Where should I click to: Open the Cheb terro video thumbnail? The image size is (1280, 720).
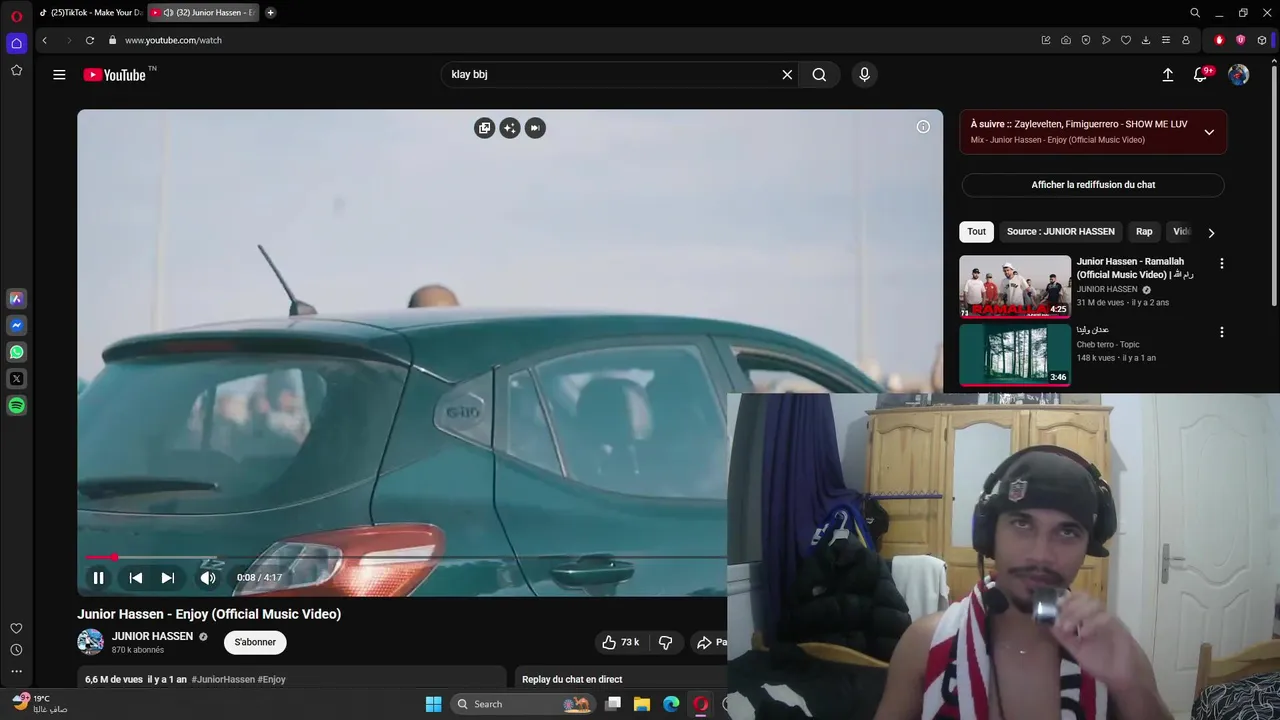click(x=1015, y=354)
